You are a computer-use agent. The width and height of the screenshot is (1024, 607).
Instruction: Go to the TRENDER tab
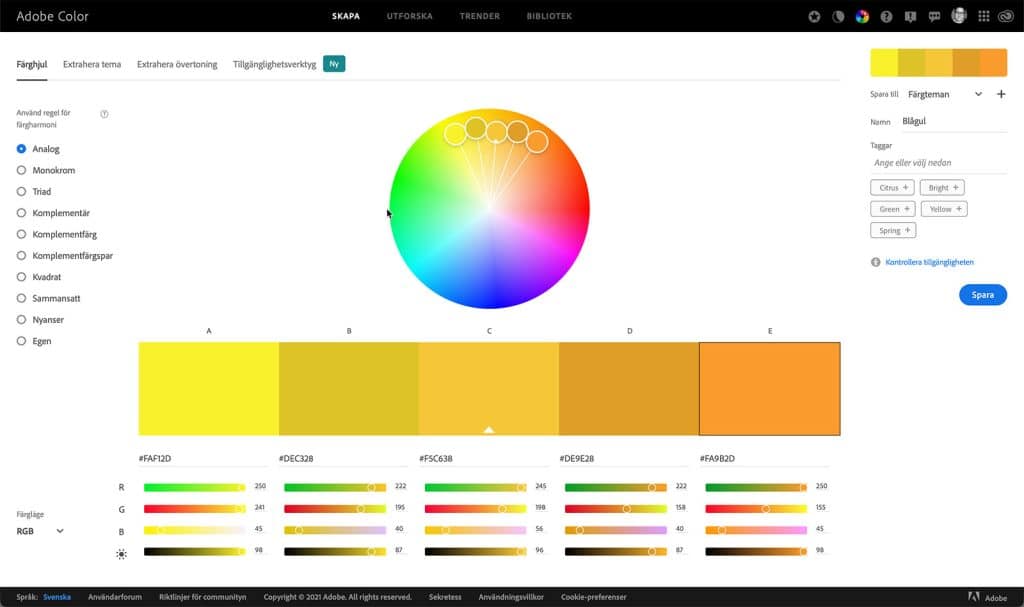(479, 16)
